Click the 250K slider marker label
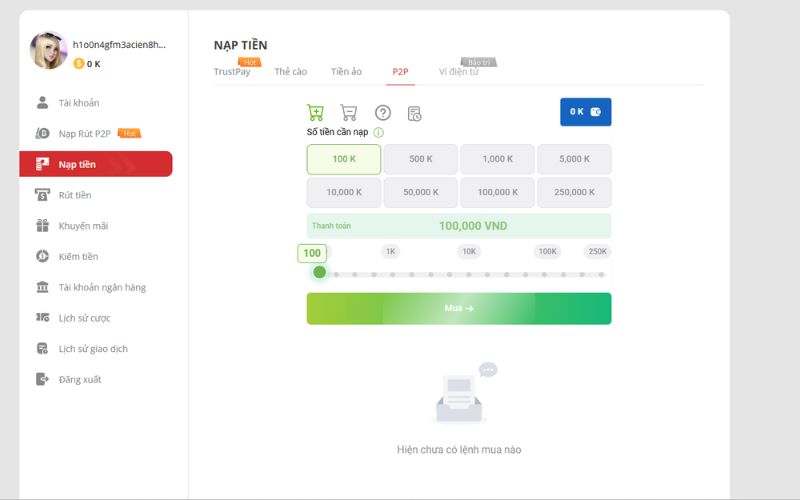800x500 pixels. (597, 251)
